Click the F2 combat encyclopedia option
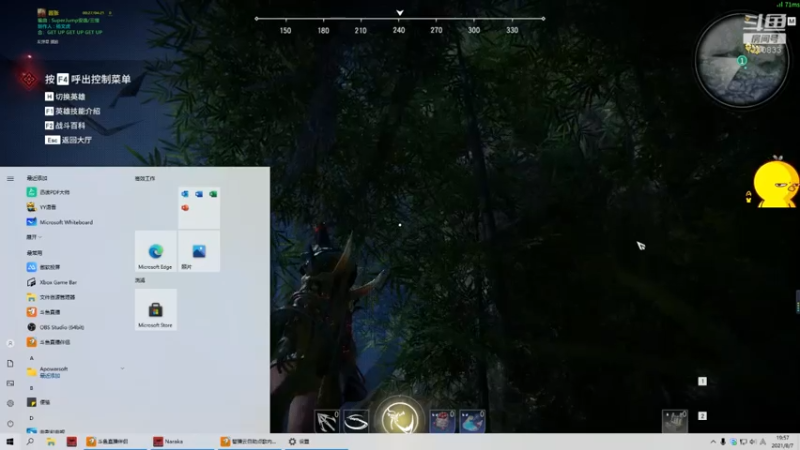This screenshot has width=800, height=450. point(65,125)
